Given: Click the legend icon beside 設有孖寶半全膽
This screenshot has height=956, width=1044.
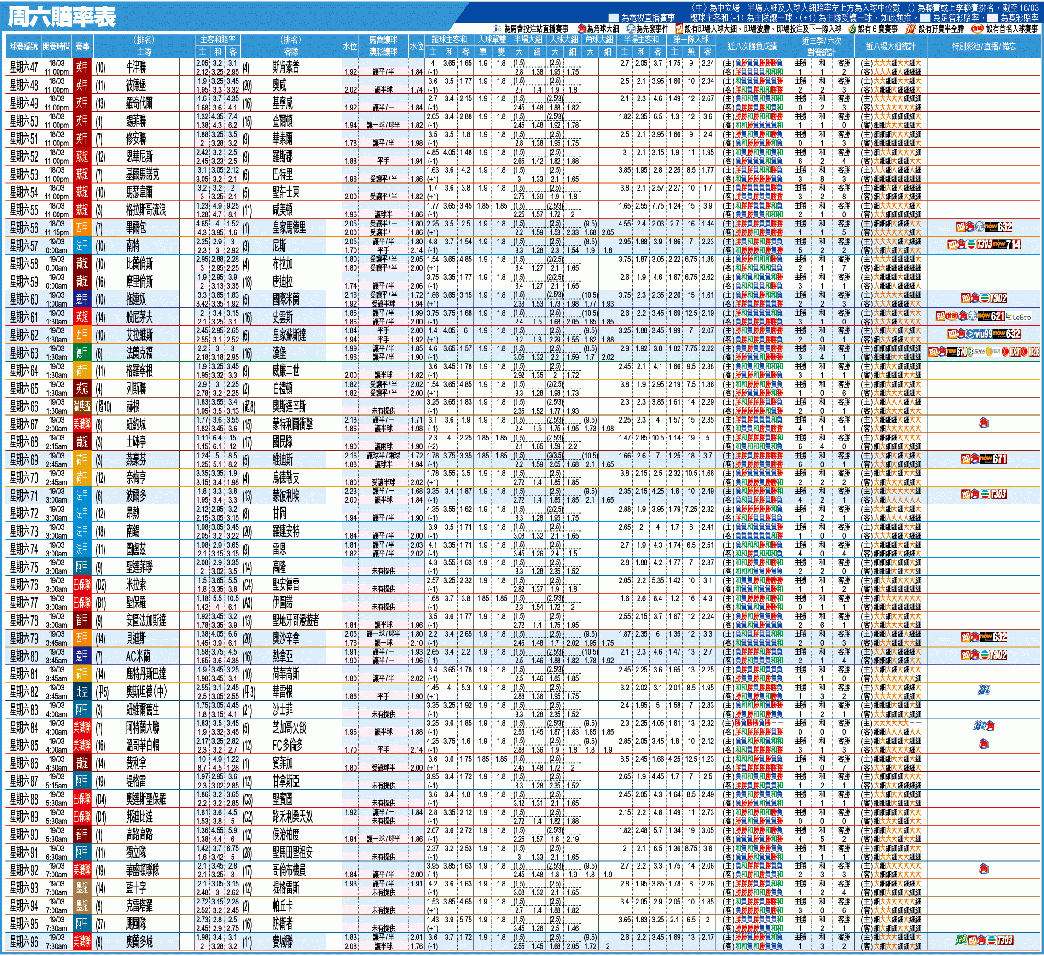Looking at the screenshot, I should pos(913,29).
